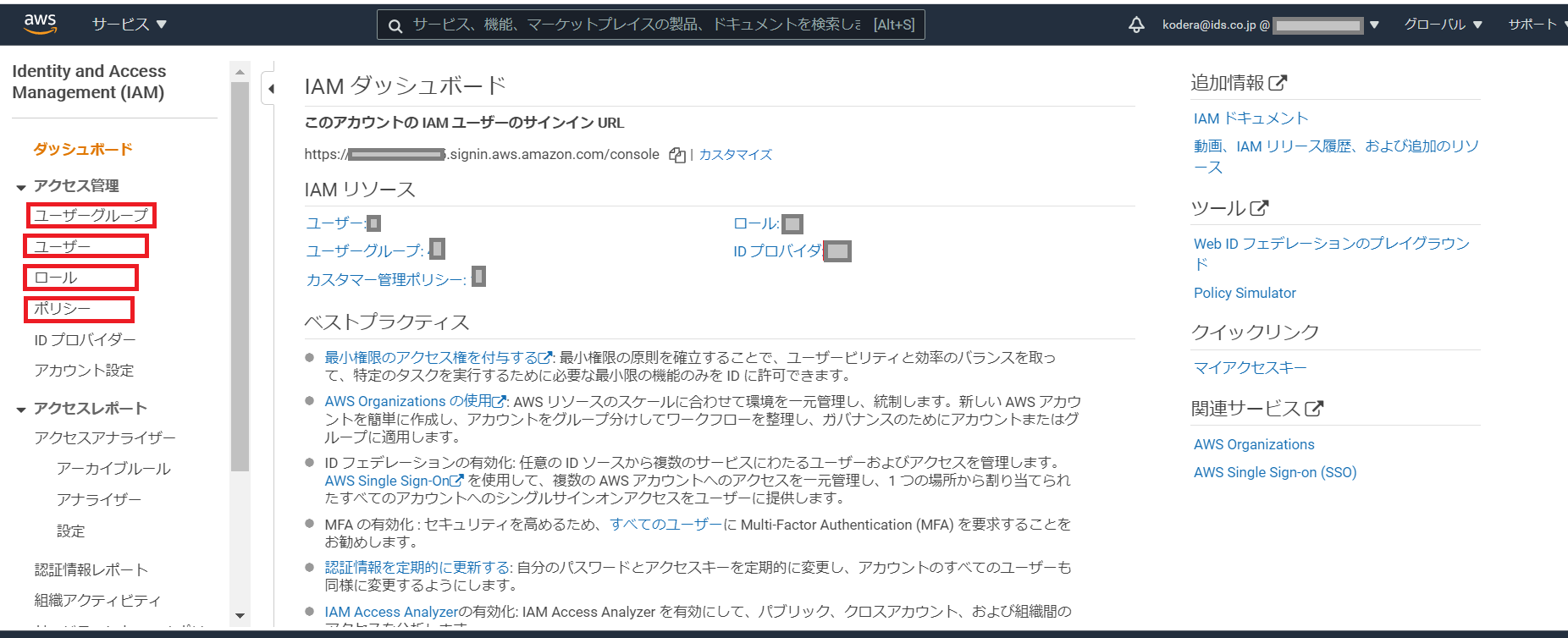
Task: Click the sidebar scrollbar thumb
Action: 240,276
